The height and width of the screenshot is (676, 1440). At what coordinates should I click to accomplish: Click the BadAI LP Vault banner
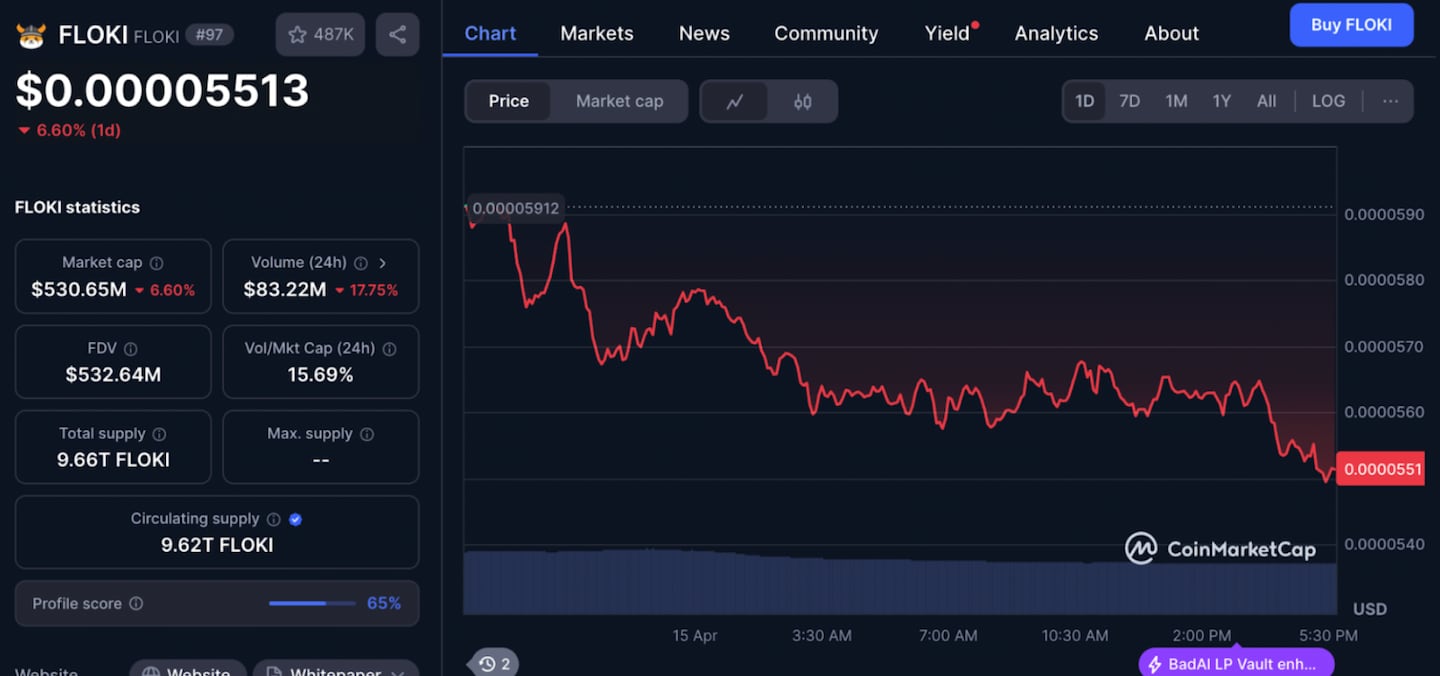[x=1236, y=663]
